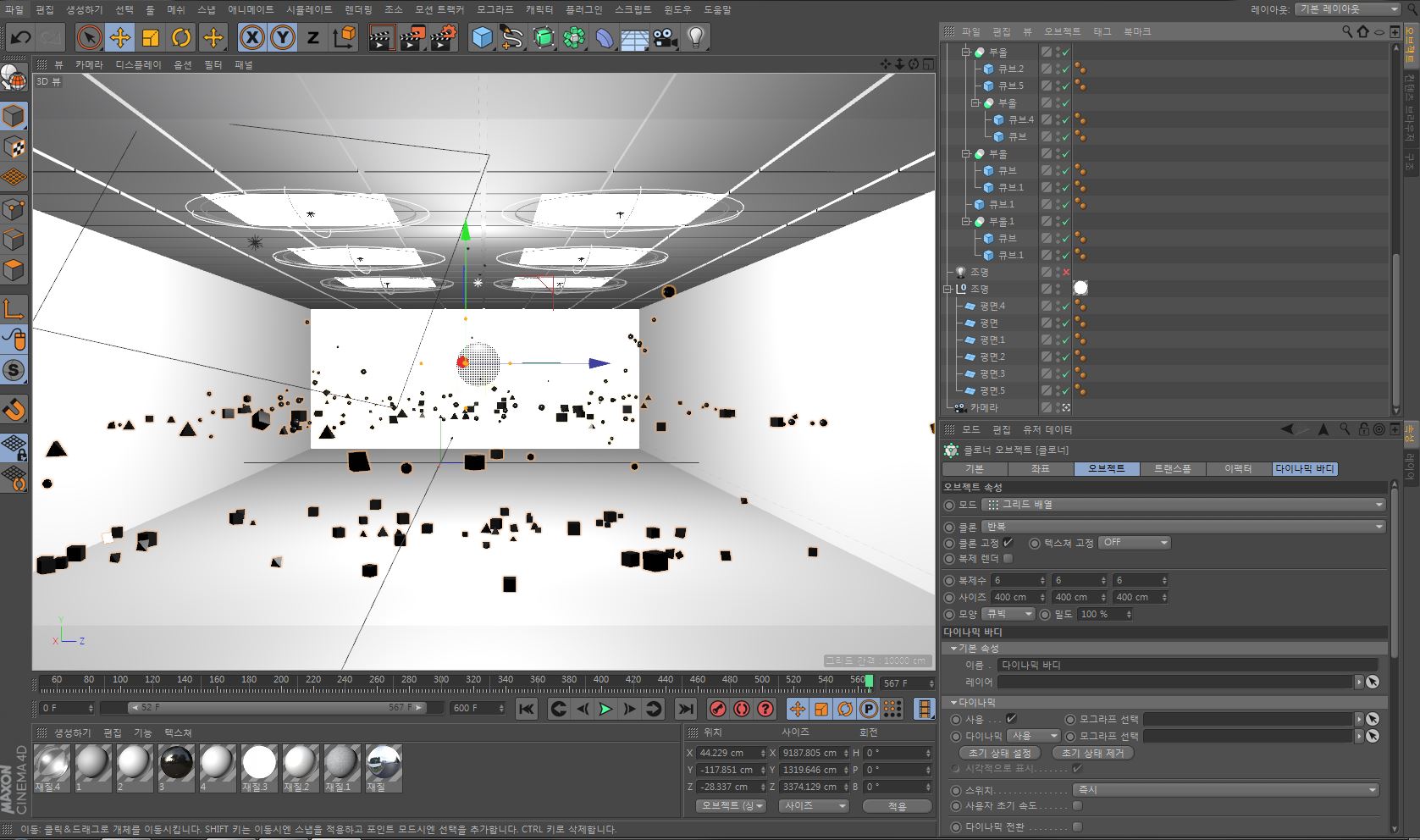This screenshot has width=1420, height=840.
Task: Select the Rotate tool in the top toolbar
Action: pyautogui.click(x=181, y=37)
